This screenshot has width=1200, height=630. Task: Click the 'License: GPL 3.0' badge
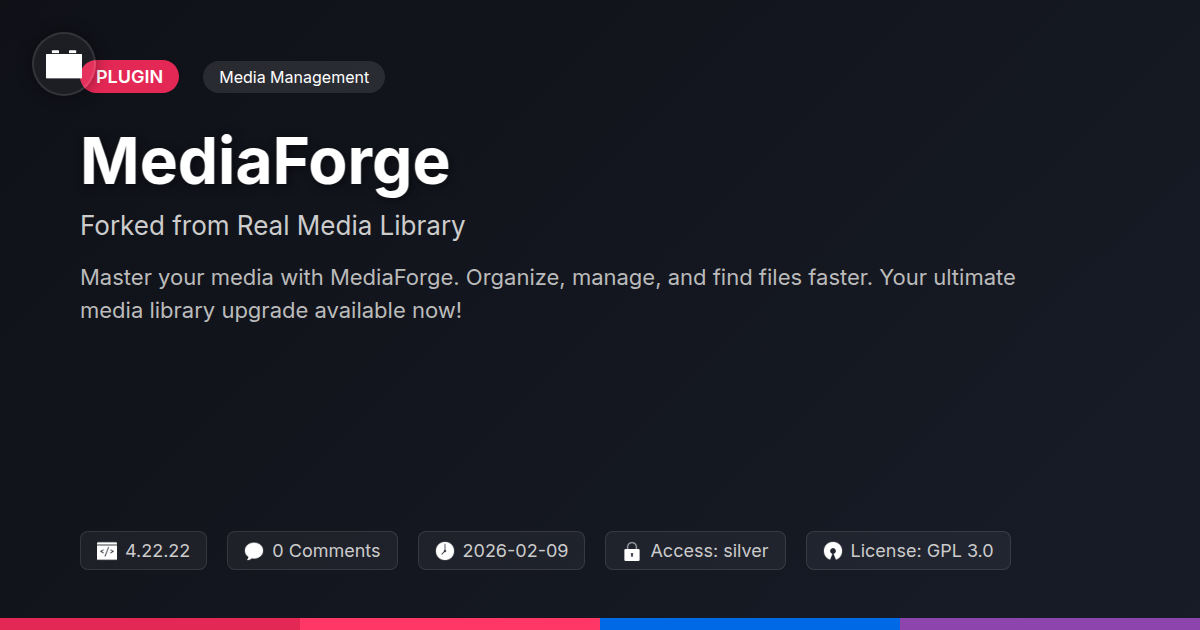tap(908, 551)
